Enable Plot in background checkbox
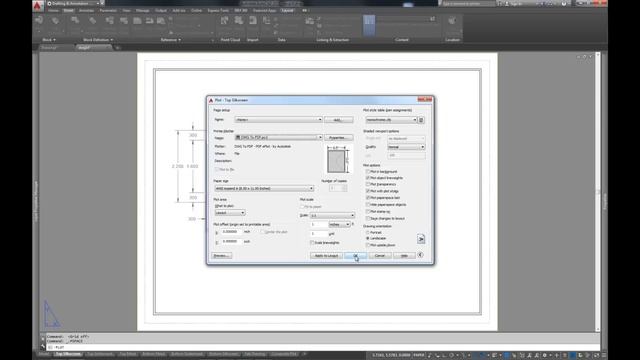 tap(368, 171)
